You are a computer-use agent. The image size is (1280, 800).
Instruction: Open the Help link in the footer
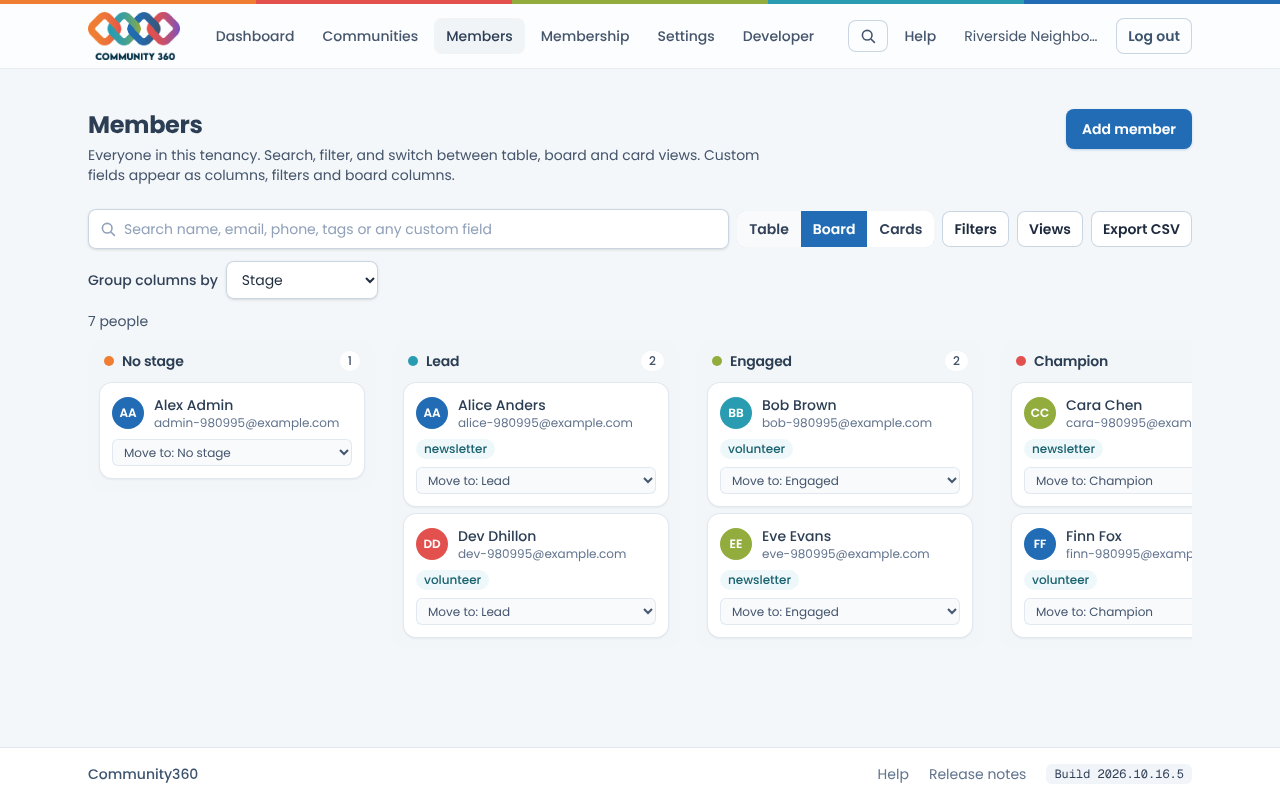(893, 774)
